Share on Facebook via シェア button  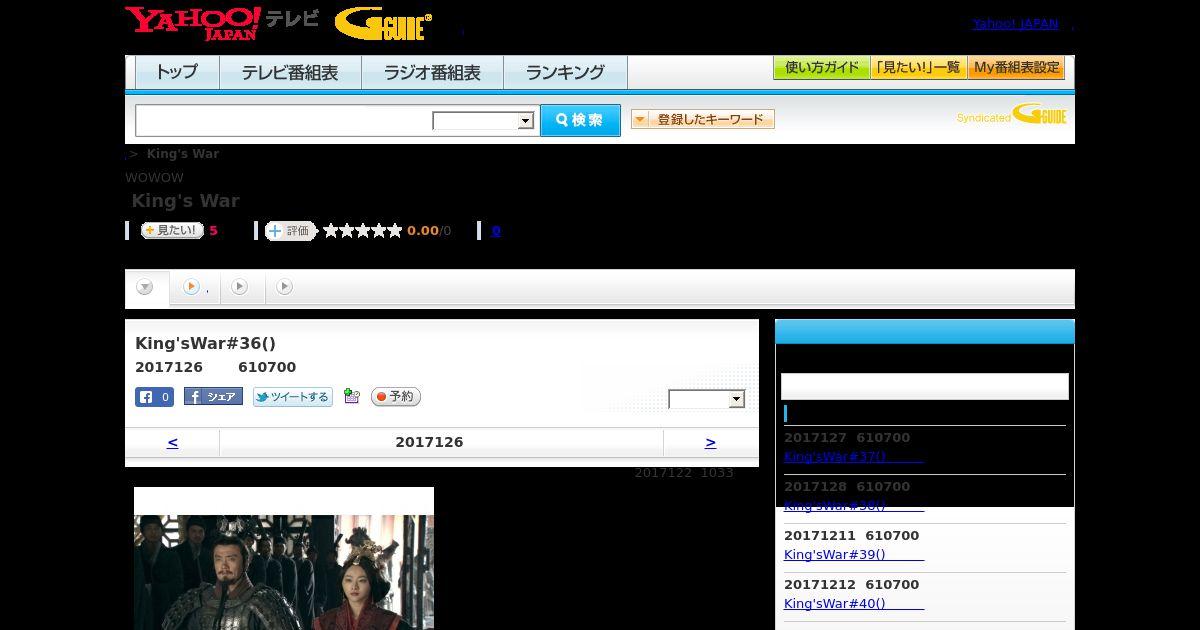(x=213, y=397)
